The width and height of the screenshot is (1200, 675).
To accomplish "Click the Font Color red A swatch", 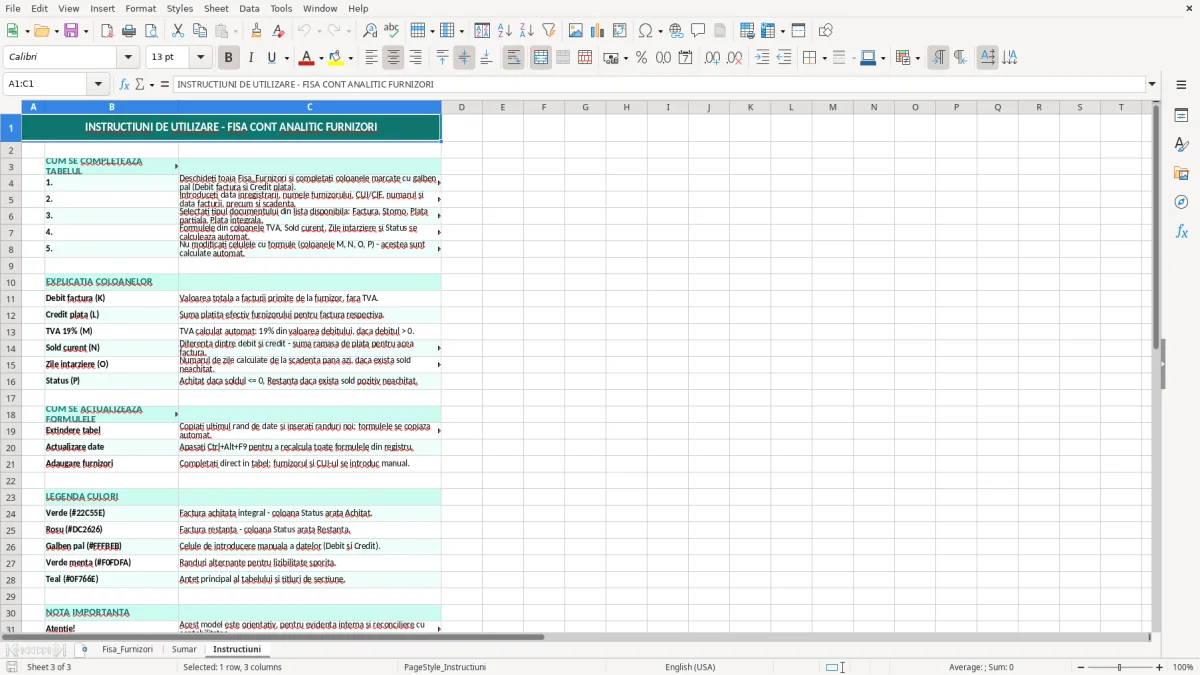I will tap(307, 58).
